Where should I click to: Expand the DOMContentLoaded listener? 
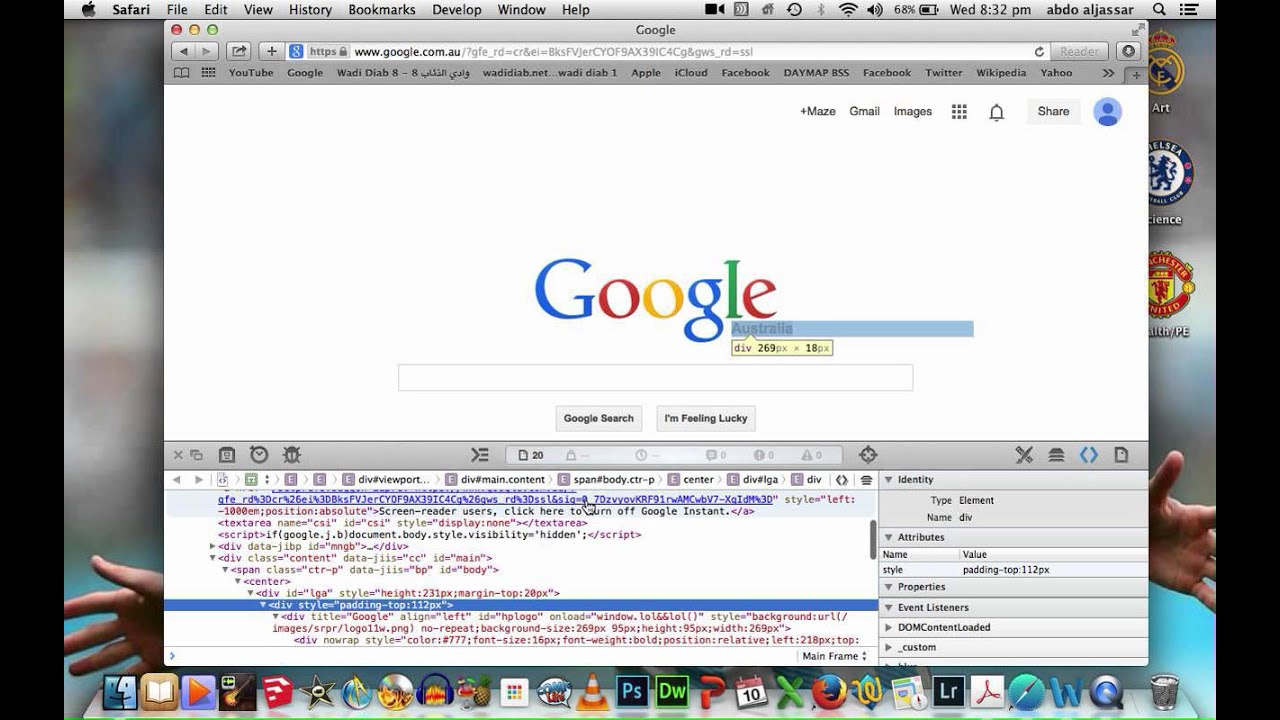tap(888, 627)
